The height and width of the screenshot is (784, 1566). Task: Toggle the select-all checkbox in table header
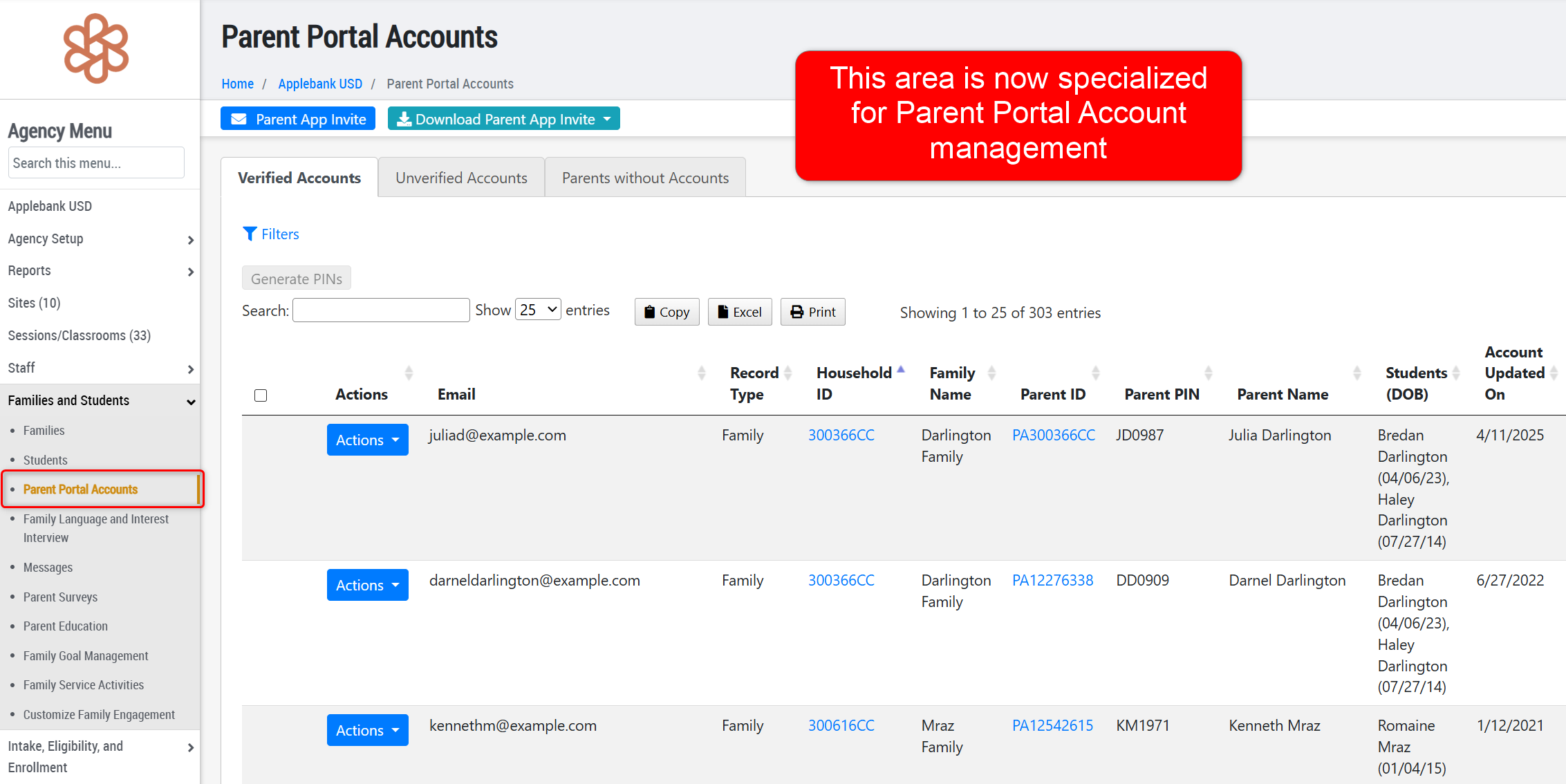(x=261, y=395)
